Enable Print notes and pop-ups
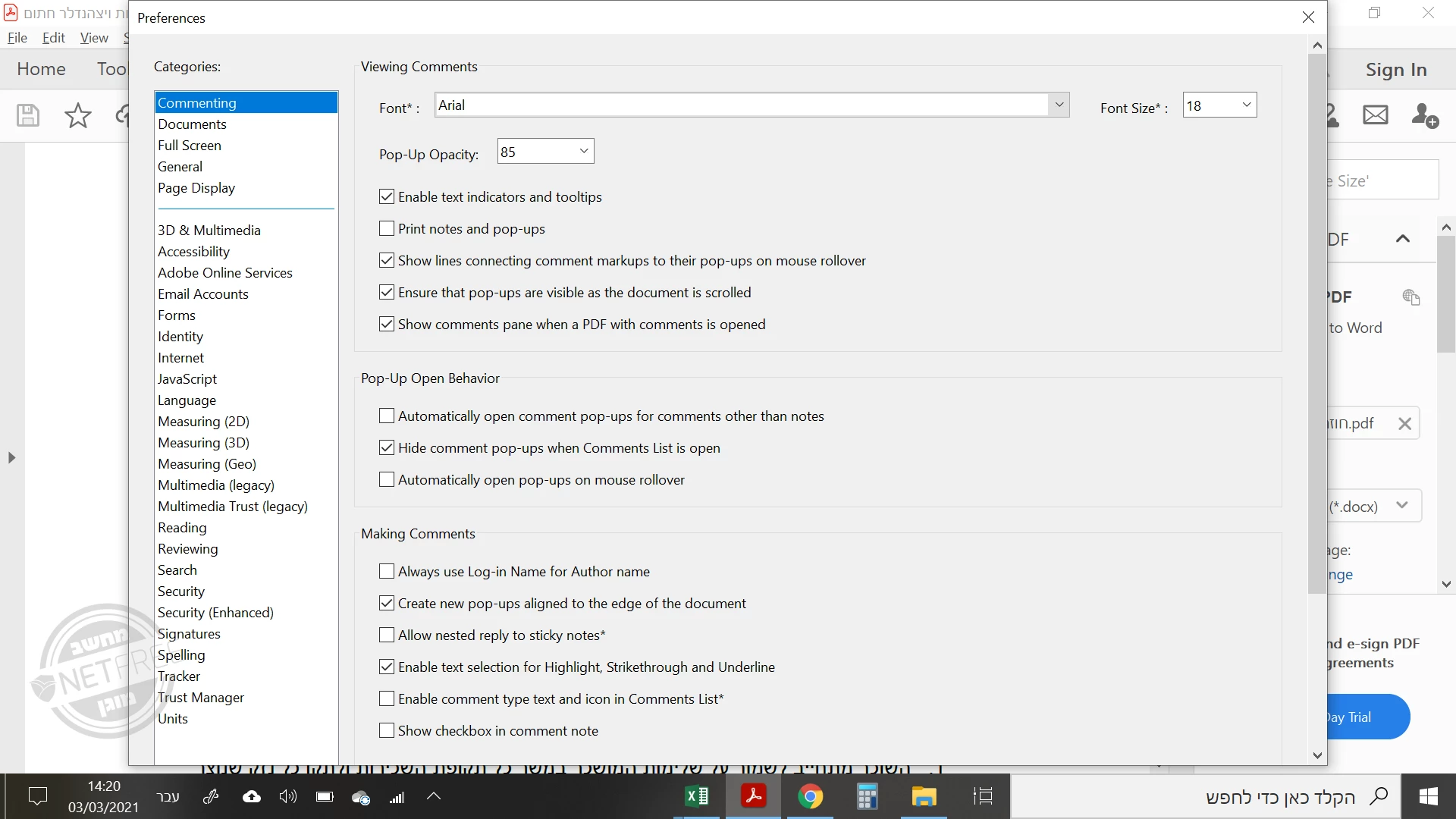Viewport: 1456px width, 819px height. (x=387, y=228)
